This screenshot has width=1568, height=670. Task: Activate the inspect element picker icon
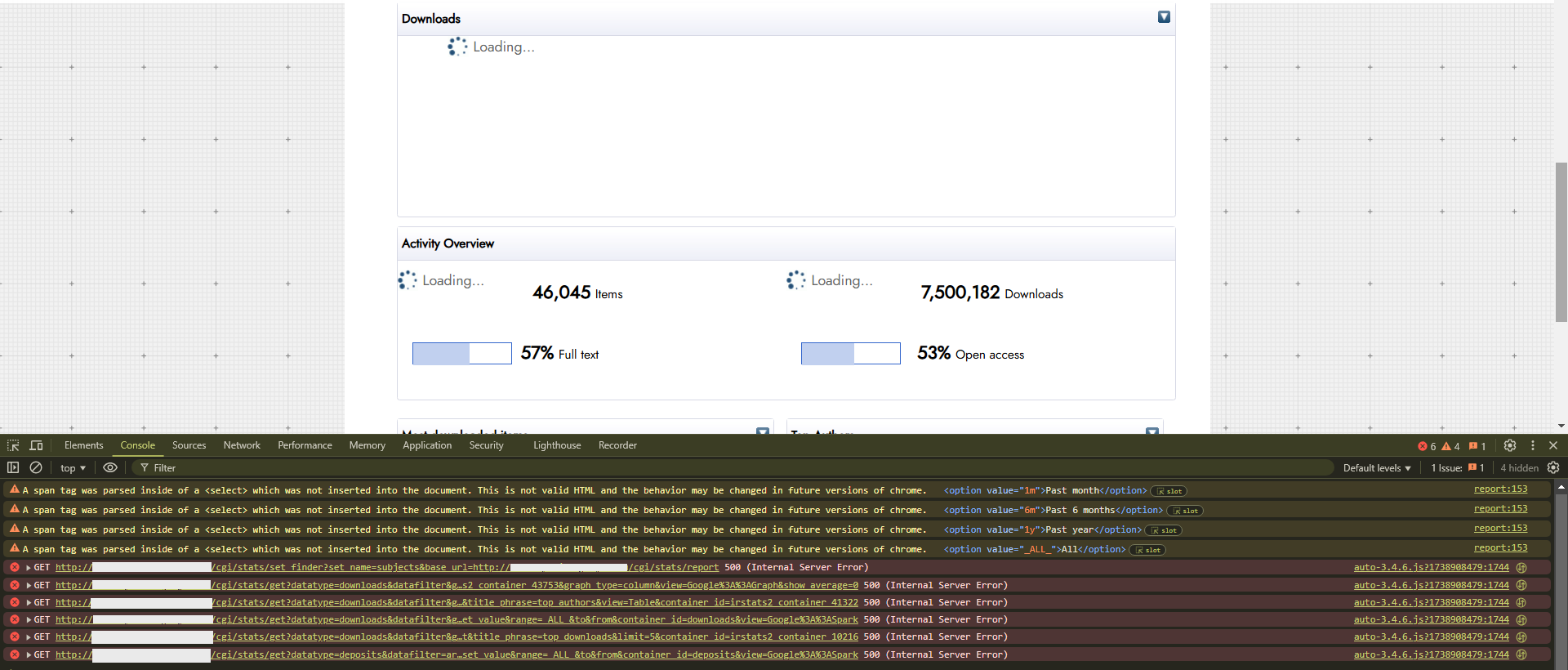point(13,445)
